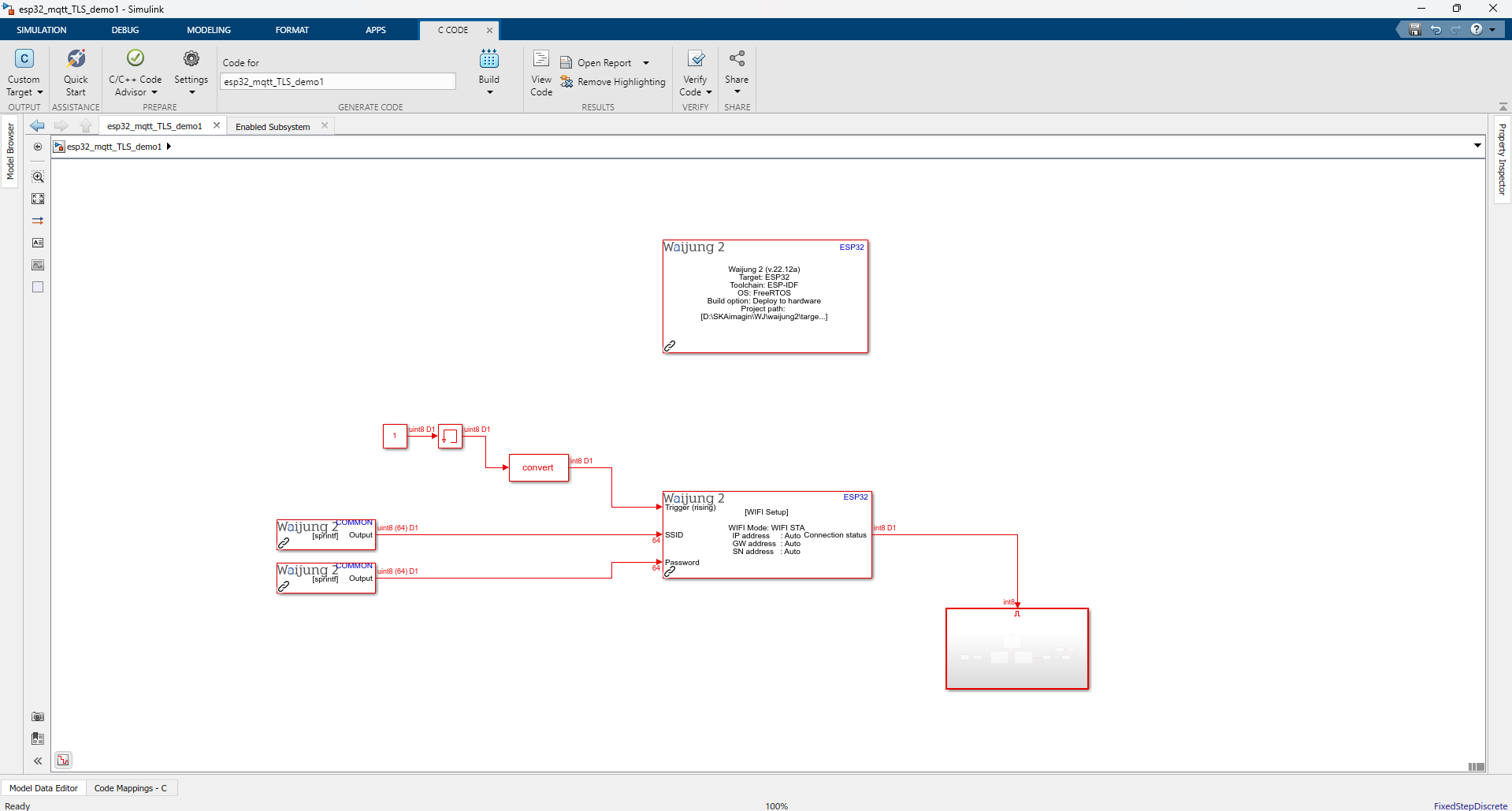
Task: Click the viewmarks icon in palette
Action: (38, 738)
